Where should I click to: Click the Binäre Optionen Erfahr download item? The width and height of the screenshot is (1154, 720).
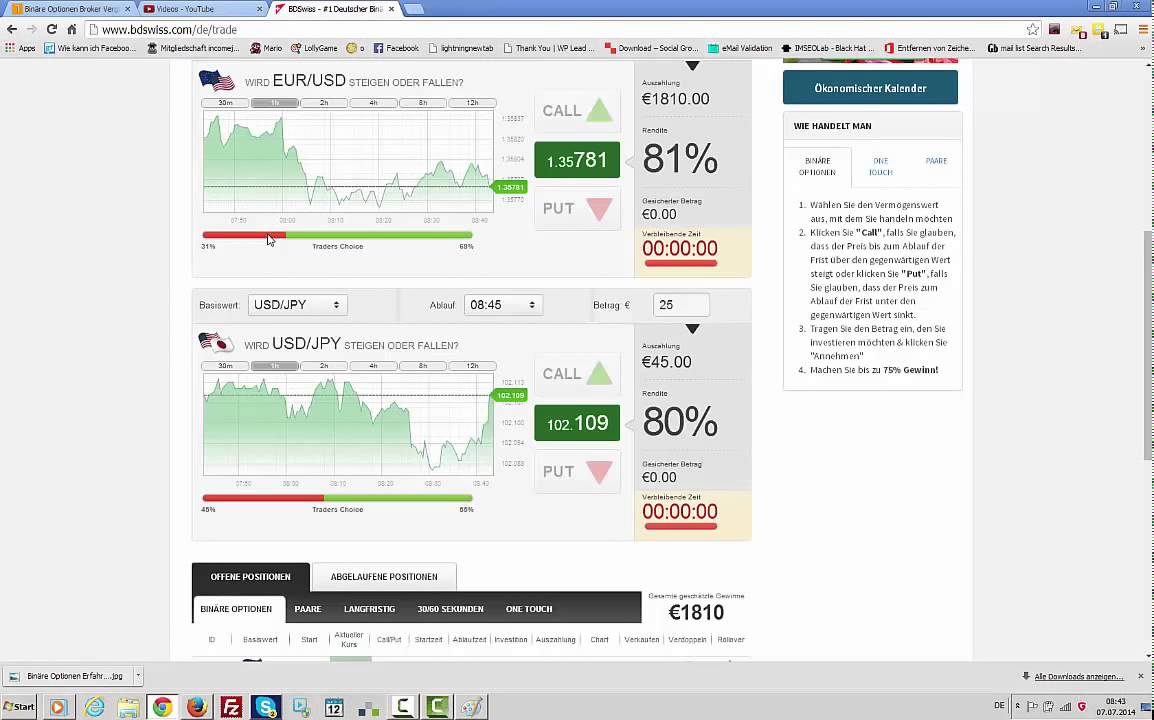(66, 675)
